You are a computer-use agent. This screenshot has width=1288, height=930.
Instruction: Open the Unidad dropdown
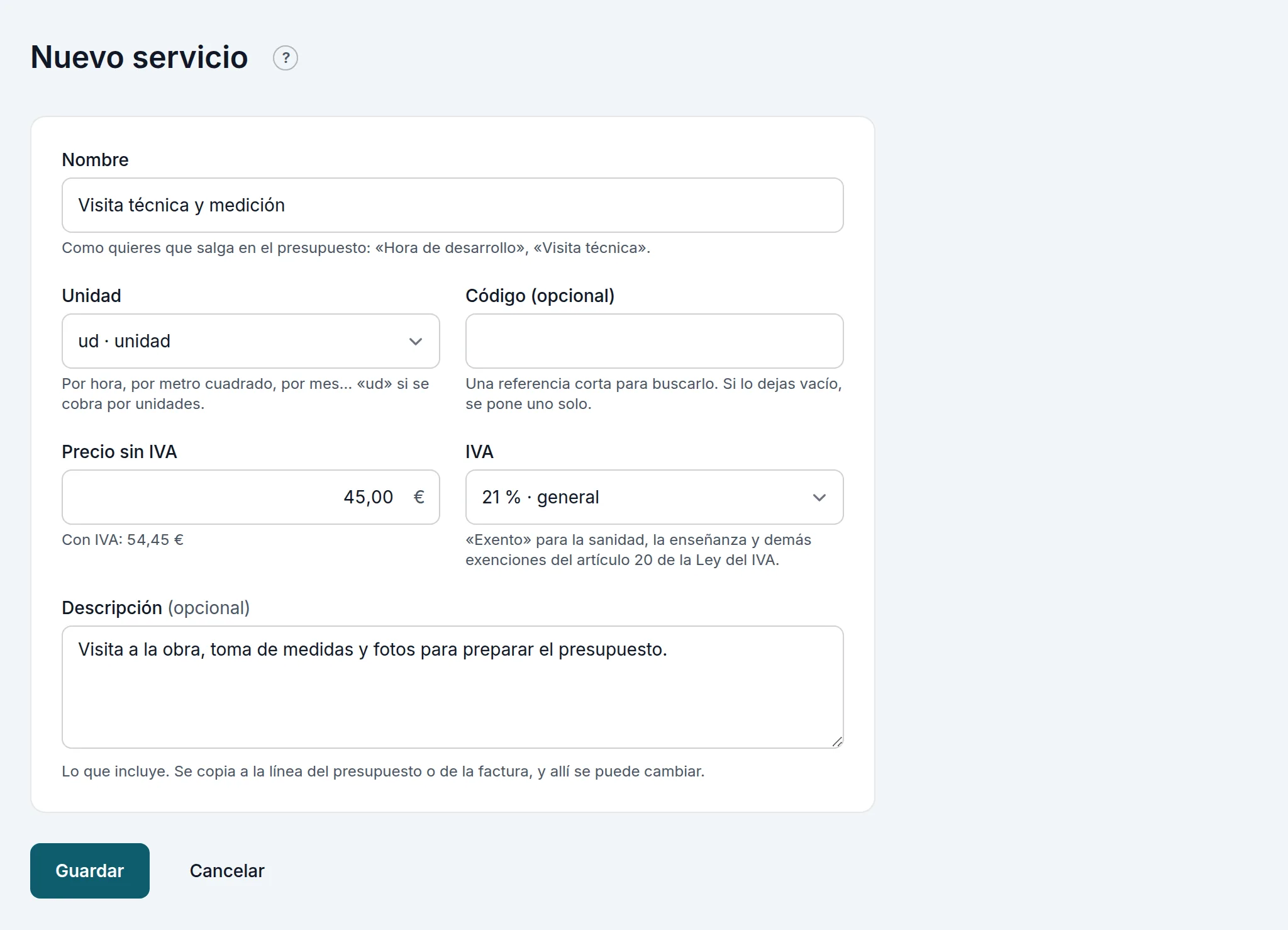[x=251, y=341]
